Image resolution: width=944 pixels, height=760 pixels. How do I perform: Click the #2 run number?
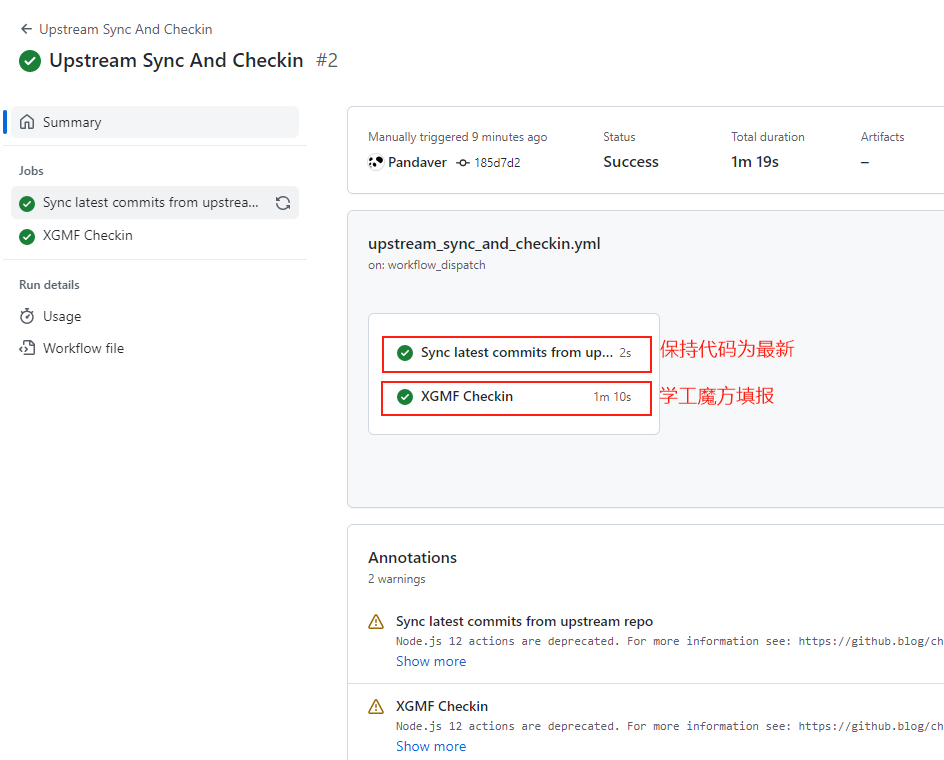click(327, 60)
